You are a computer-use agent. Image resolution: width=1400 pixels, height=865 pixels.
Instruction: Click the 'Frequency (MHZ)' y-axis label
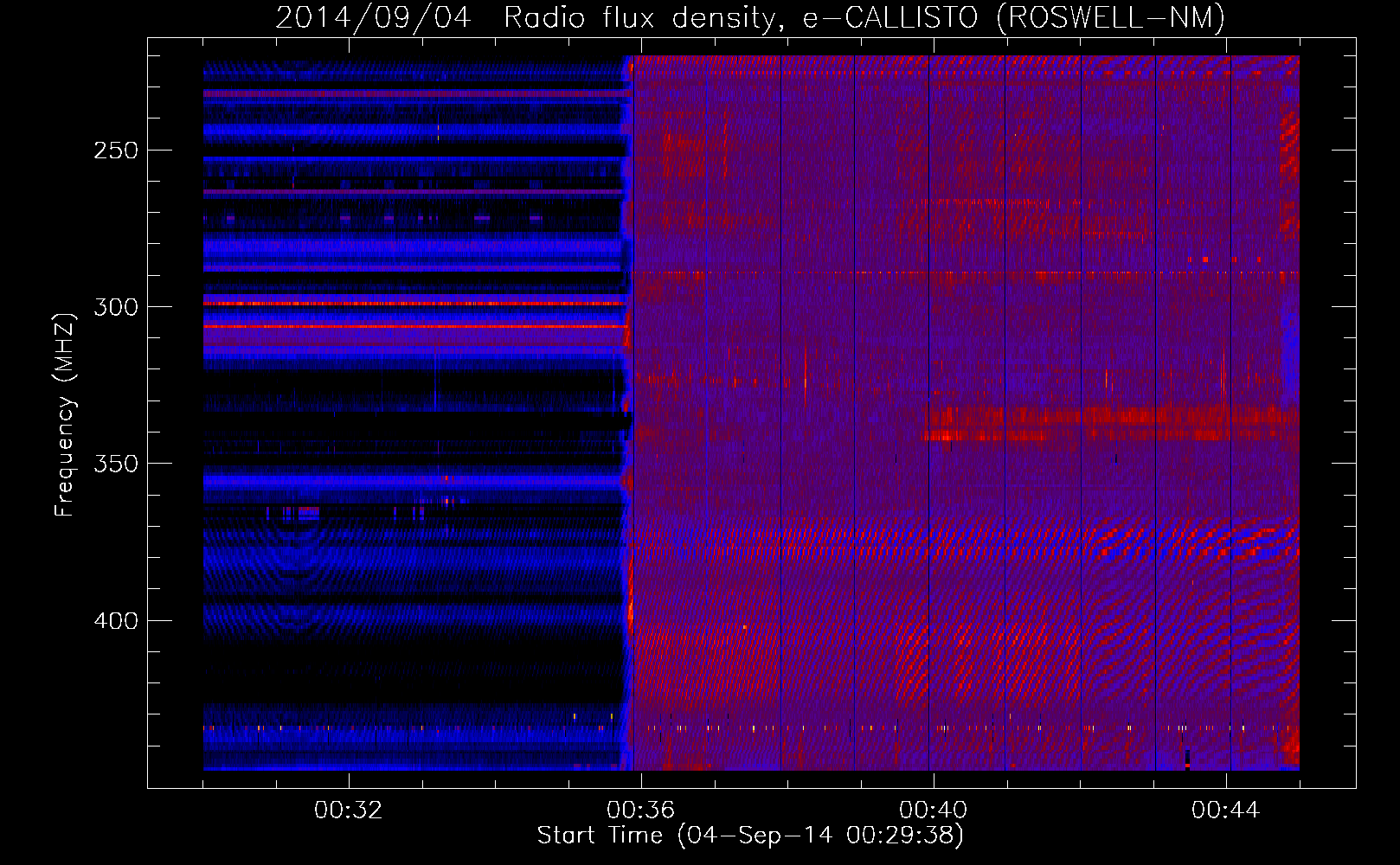coord(65,414)
